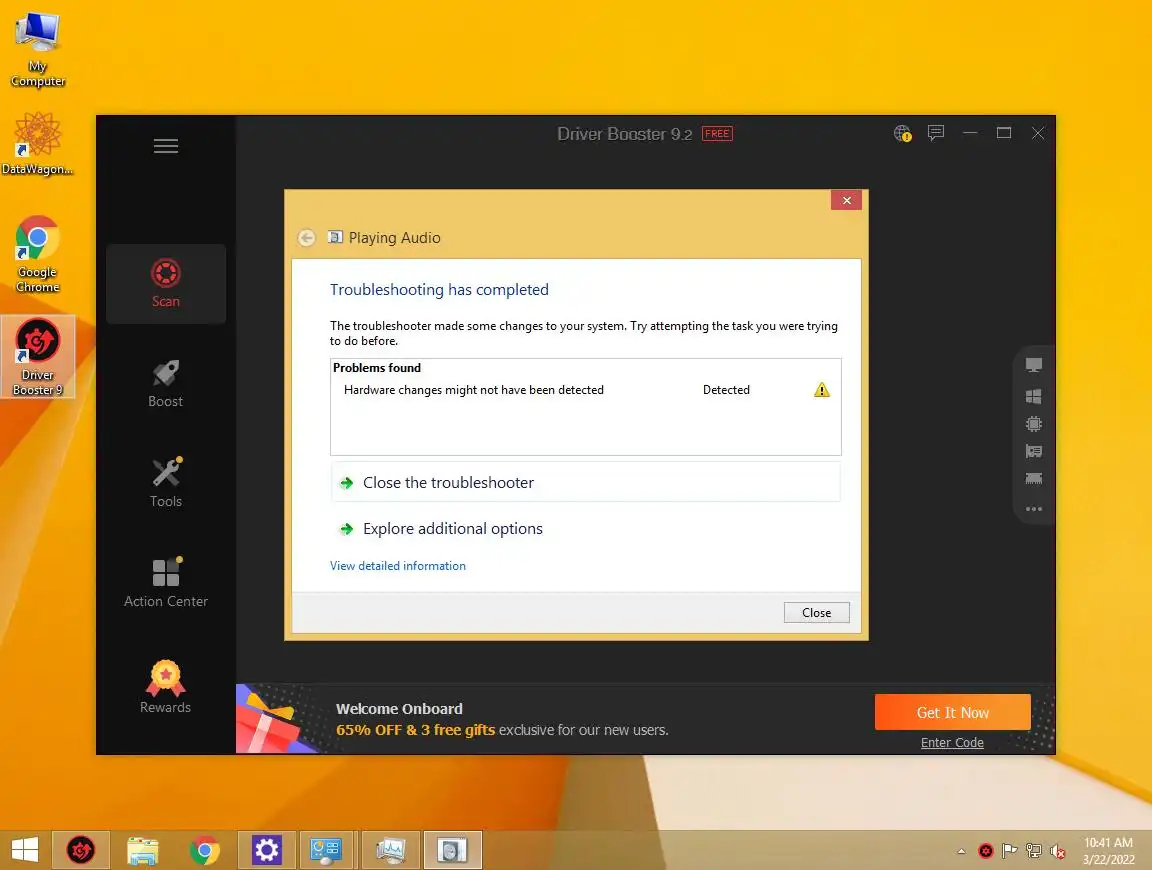
Task: Click the 'Detected' status text
Action: (x=726, y=390)
